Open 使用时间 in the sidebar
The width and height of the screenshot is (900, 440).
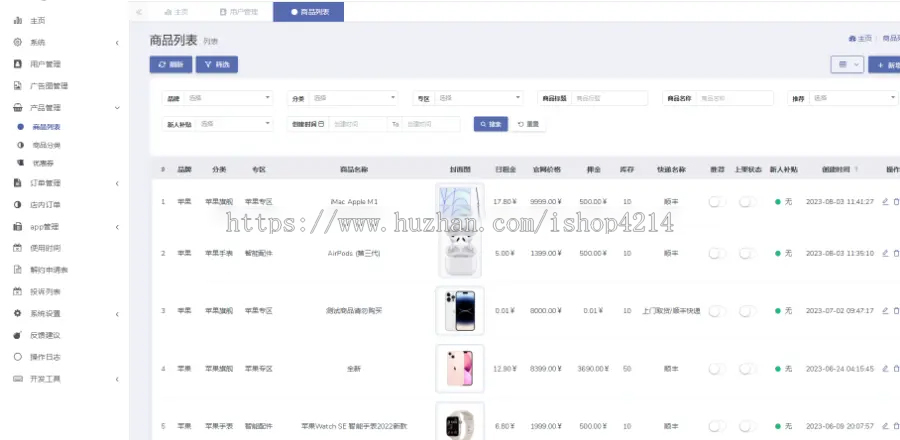pos(45,248)
